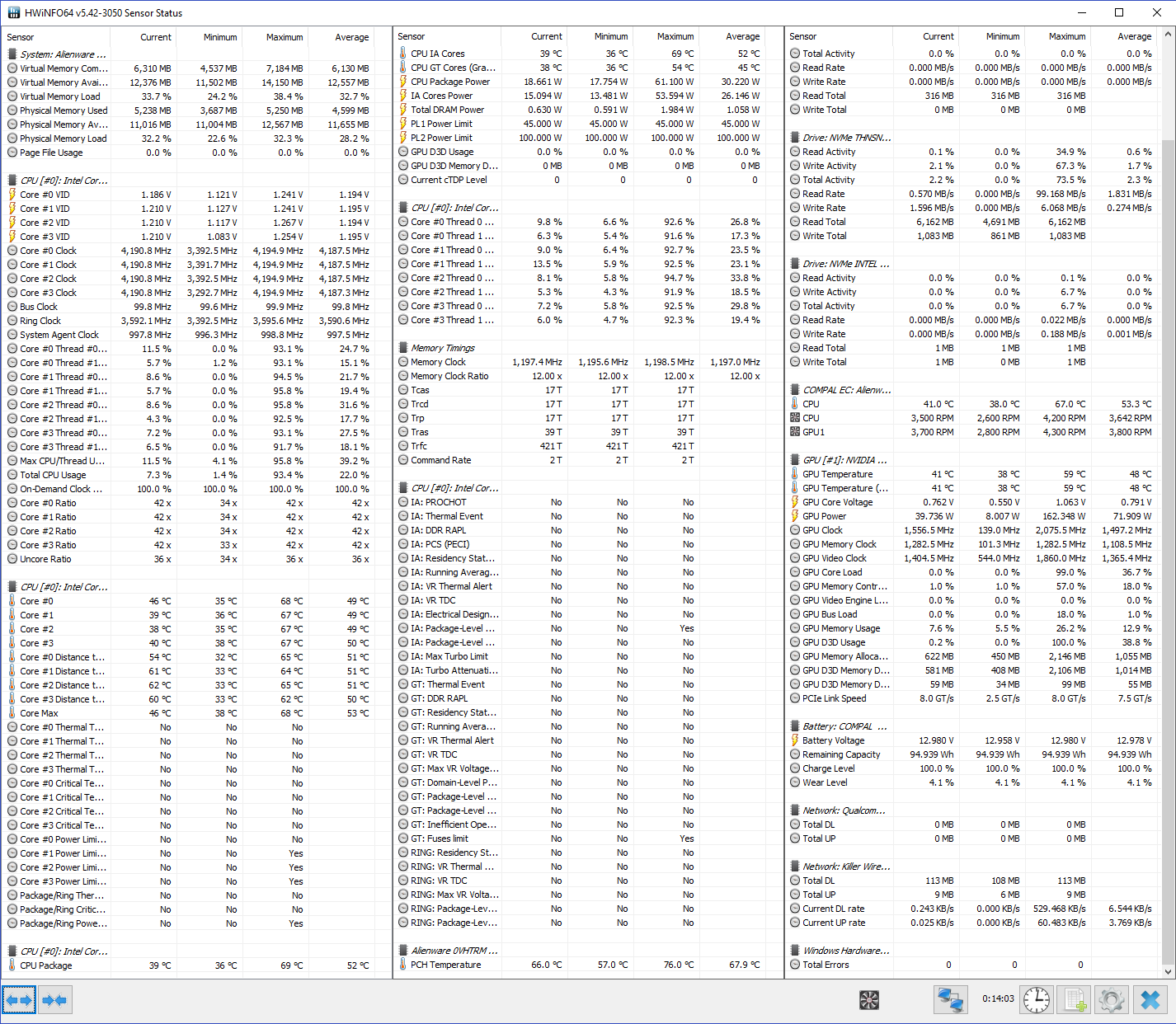Image resolution: width=1176 pixels, height=1024 pixels.
Task: Click the expand columns arrows button
Action: [x=19, y=1000]
